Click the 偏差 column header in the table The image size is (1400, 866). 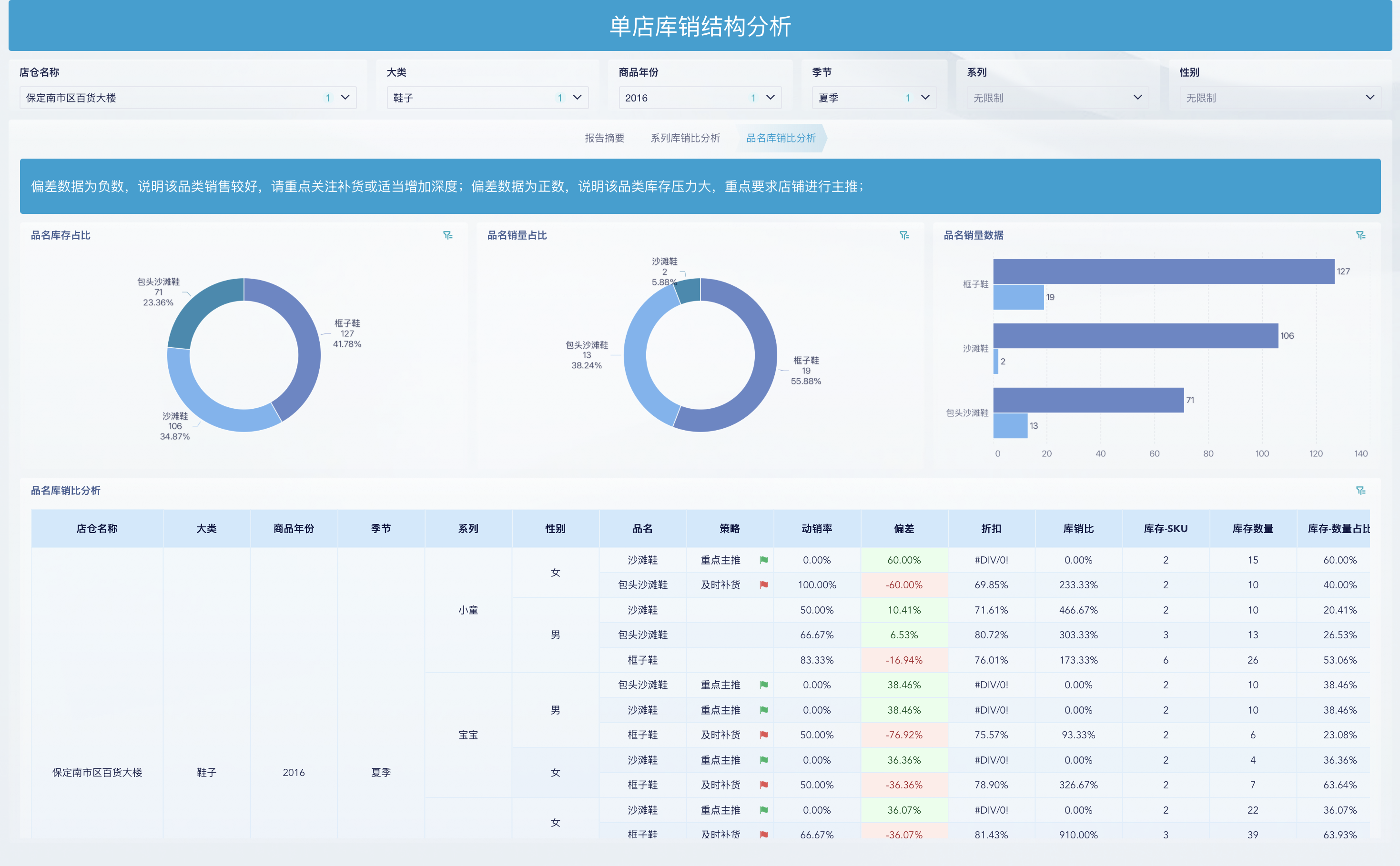[x=904, y=528]
